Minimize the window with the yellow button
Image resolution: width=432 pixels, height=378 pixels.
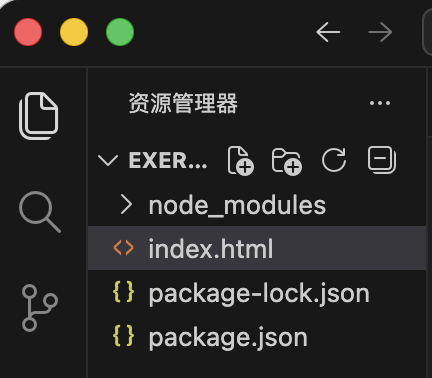[x=74, y=32]
